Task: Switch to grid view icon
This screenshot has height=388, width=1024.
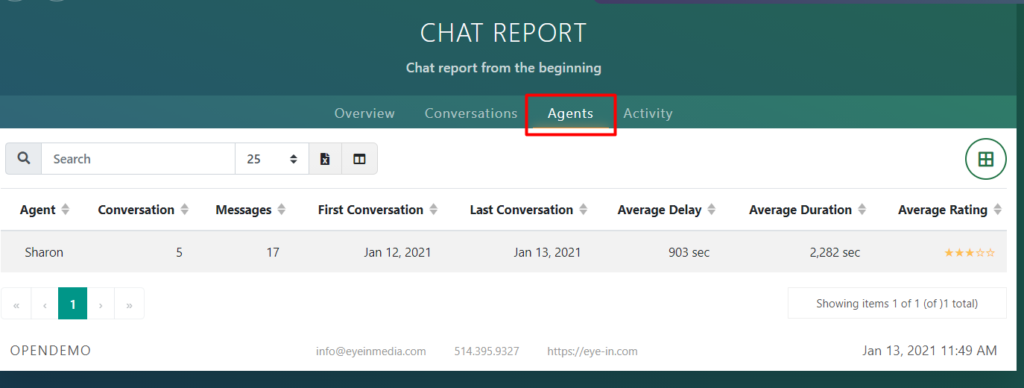Action: click(x=985, y=159)
